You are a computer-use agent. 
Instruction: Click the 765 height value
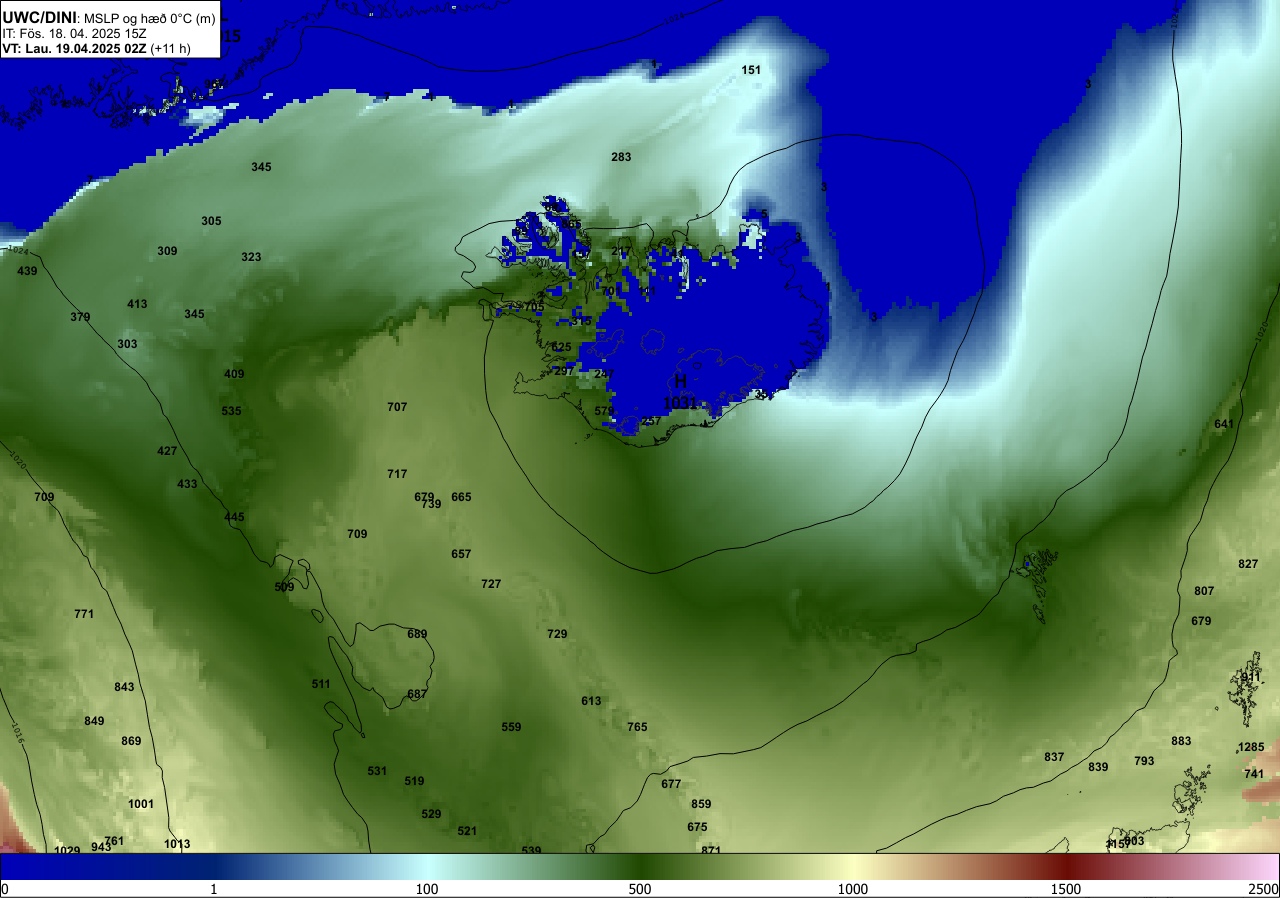click(637, 727)
